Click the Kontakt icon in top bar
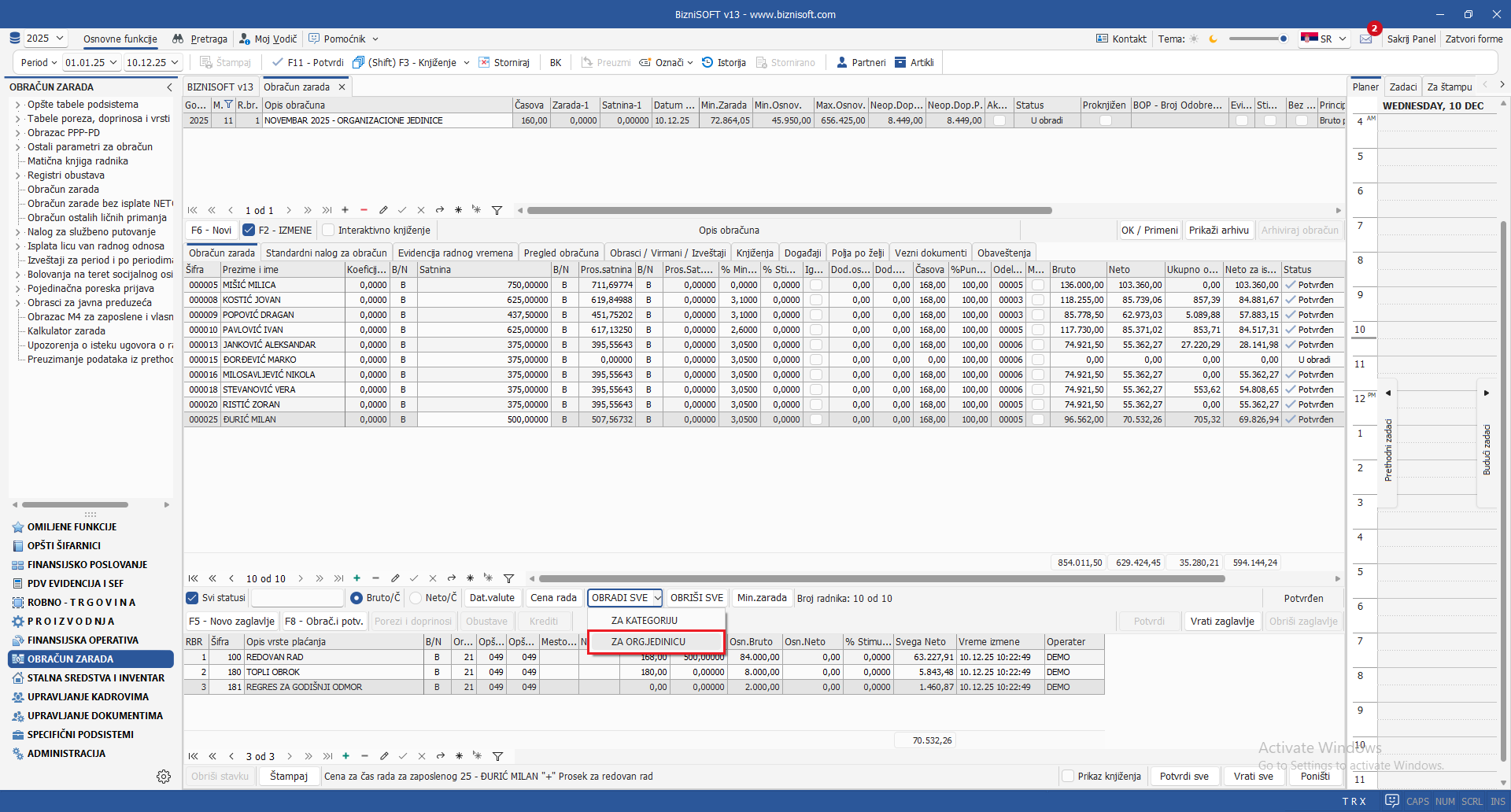This screenshot has height=812, width=1511. (x=1103, y=39)
